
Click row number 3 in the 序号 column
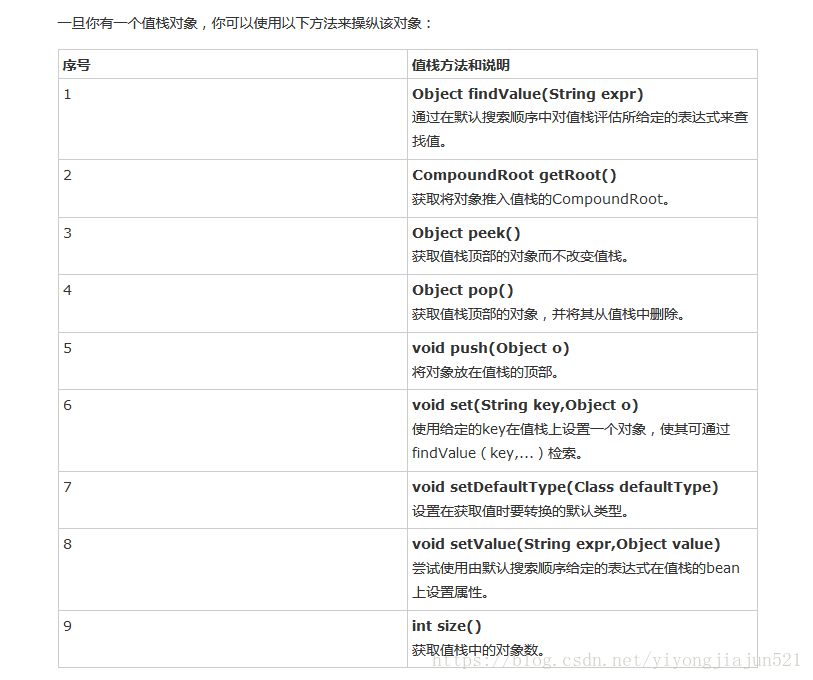pyautogui.click(x=67, y=233)
